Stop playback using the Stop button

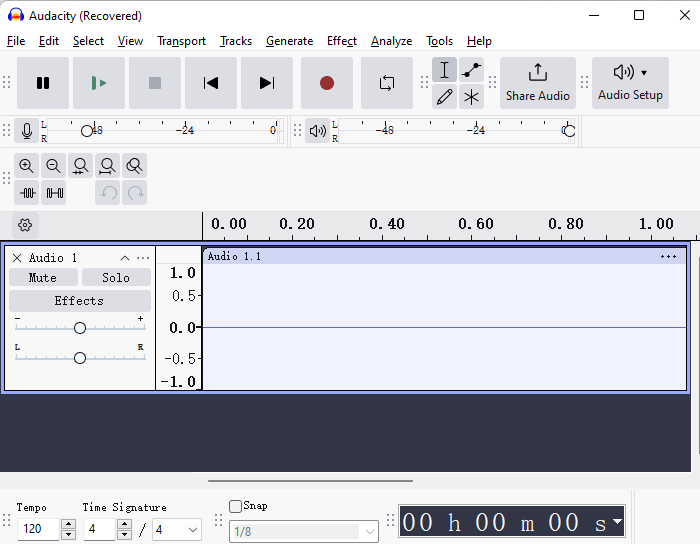pos(155,83)
